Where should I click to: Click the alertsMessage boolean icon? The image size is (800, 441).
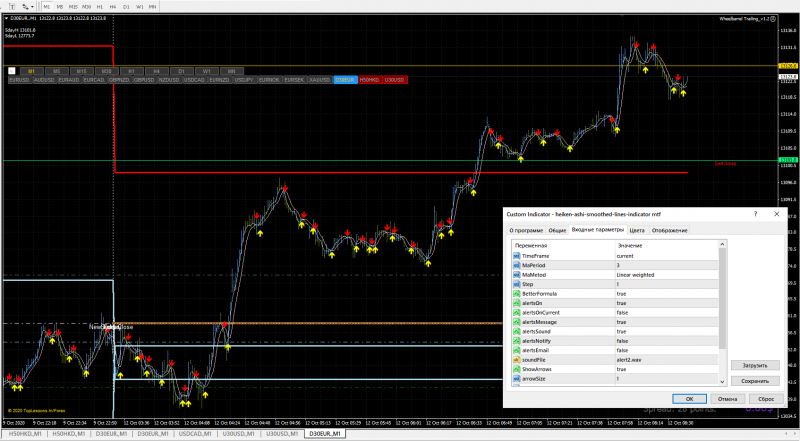tap(516, 322)
